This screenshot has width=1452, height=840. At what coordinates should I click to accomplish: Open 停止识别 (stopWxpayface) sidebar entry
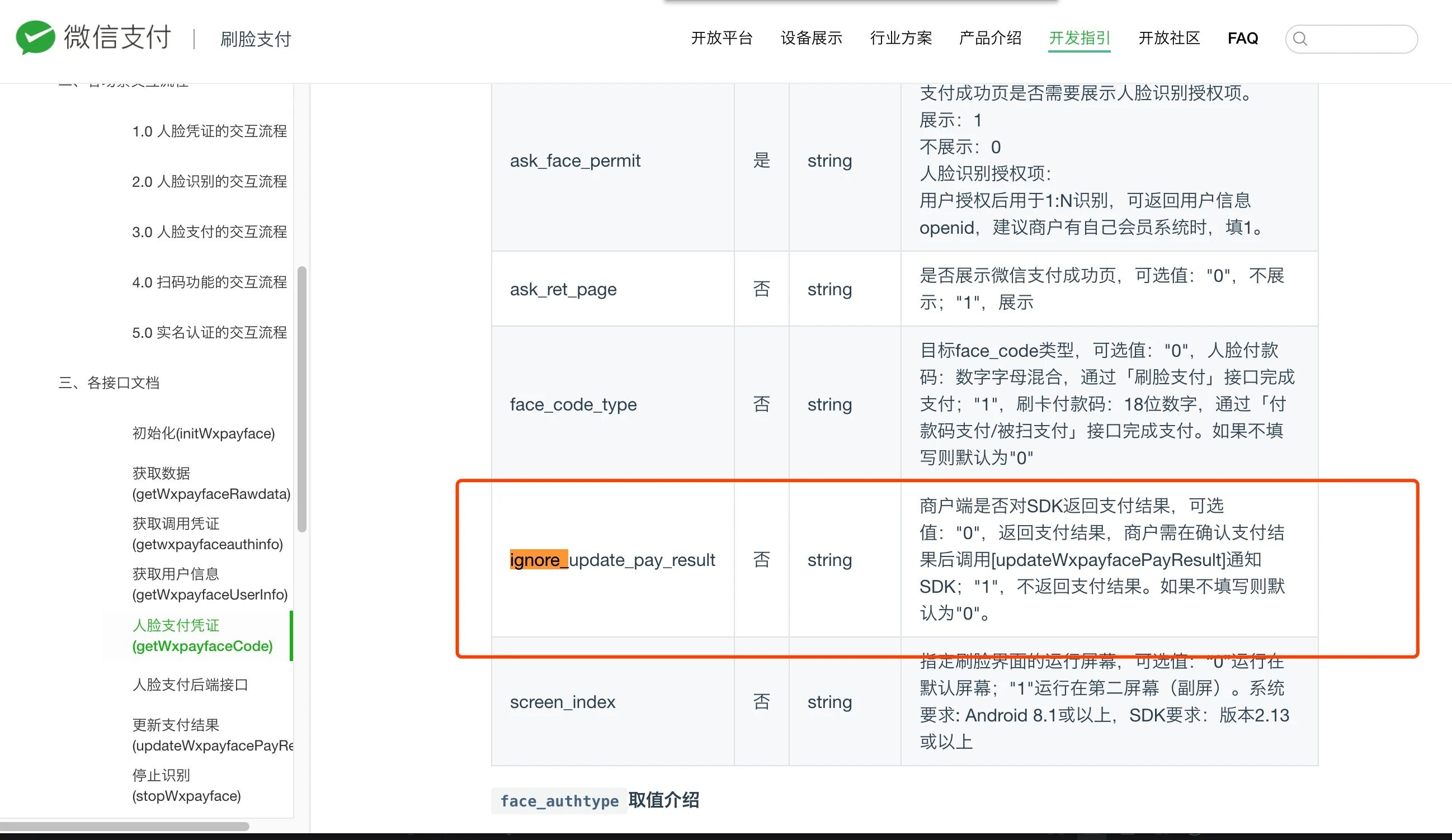point(186,785)
